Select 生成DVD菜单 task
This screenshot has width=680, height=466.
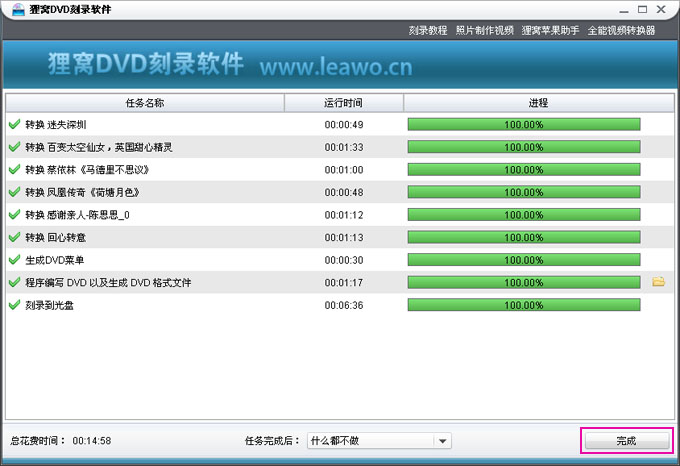[340, 260]
